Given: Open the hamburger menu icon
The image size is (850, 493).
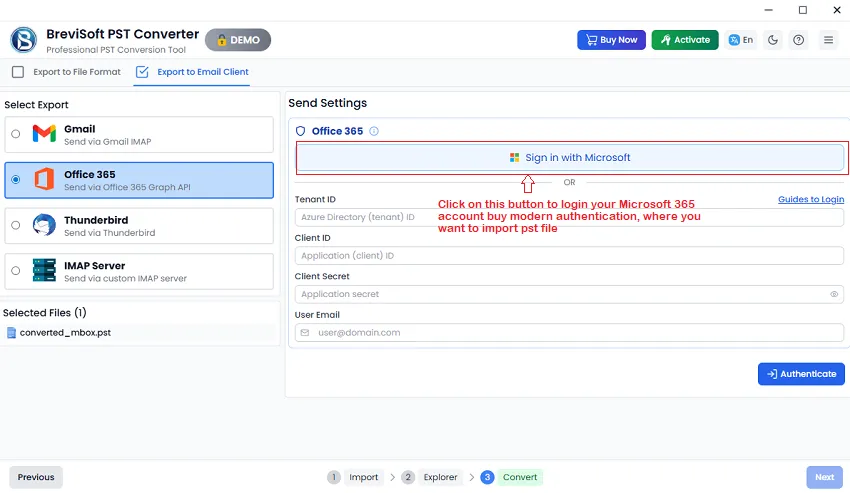Looking at the screenshot, I should 828,40.
